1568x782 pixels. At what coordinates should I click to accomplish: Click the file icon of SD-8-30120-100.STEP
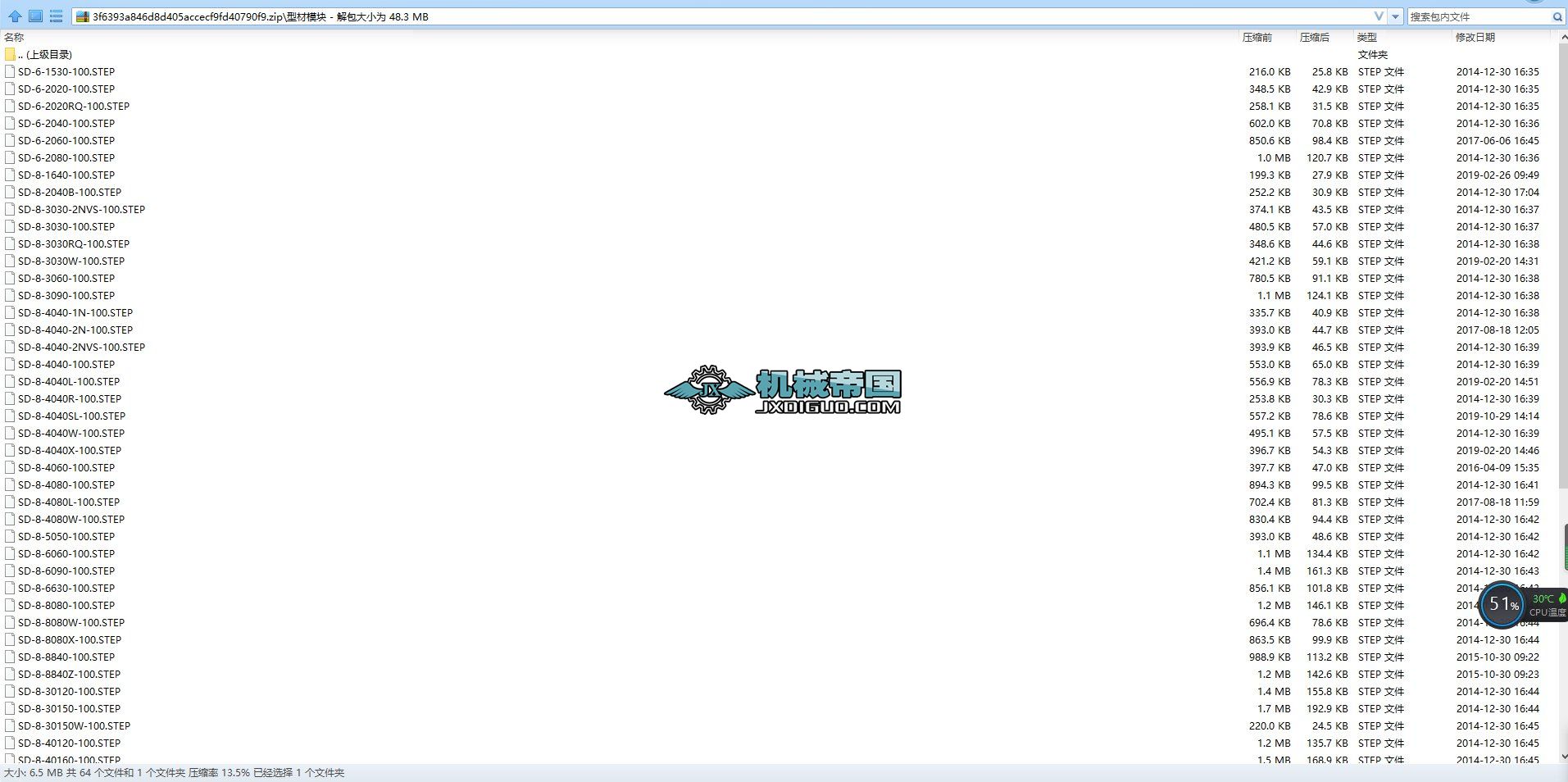tap(10, 691)
